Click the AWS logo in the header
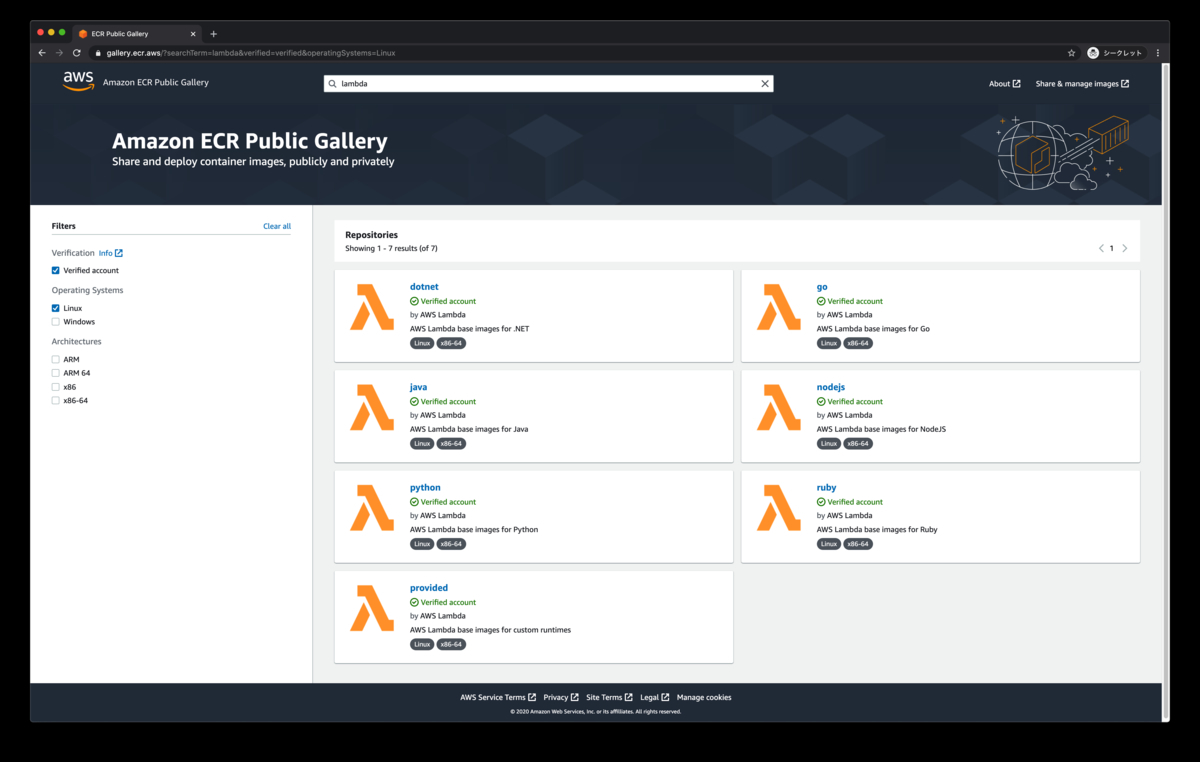The width and height of the screenshot is (1200, 762). pos(78,82)
